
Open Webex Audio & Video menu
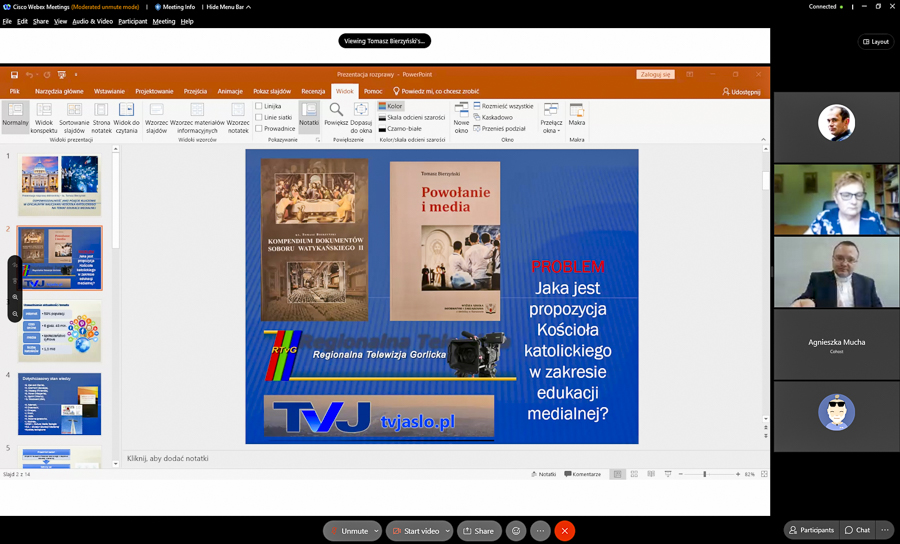[92, 21]
